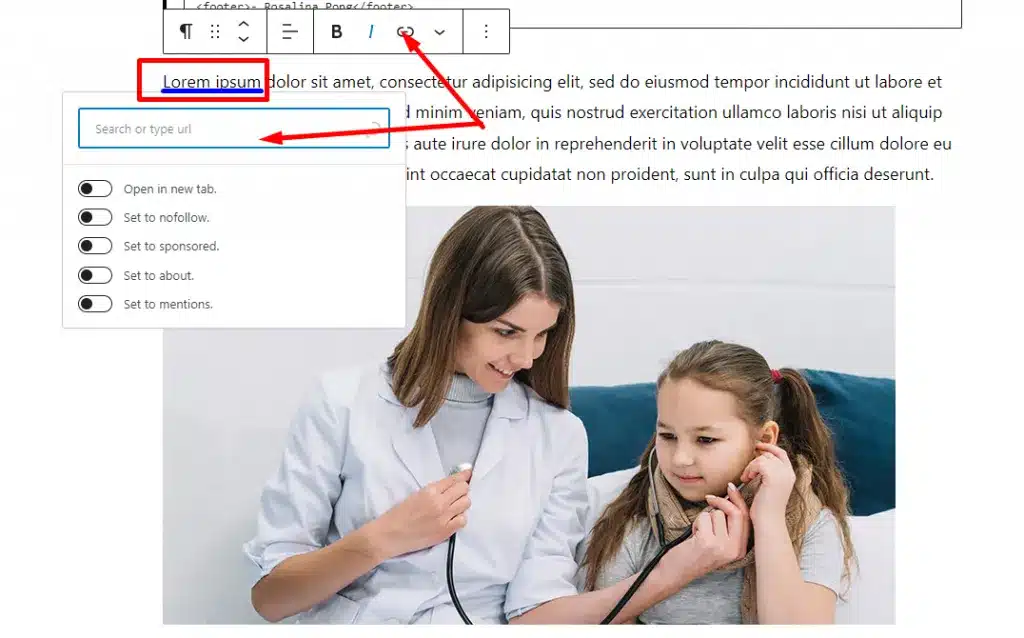Apply italic formatting with the Italic icon
This screenshot has width=1024, height=638.
[x=370, y=31]
